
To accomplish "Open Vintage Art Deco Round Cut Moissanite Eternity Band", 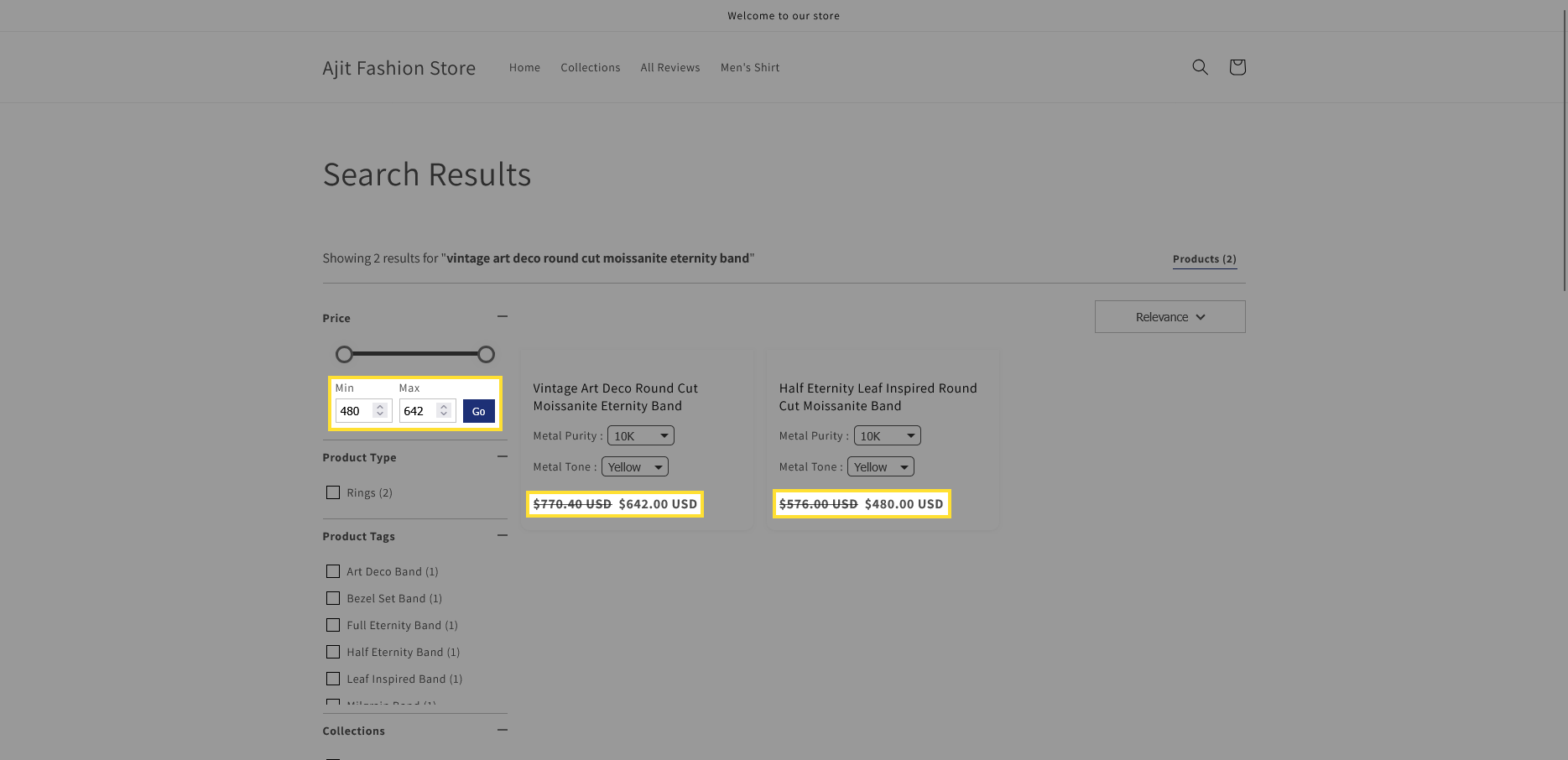I will 615,397.
